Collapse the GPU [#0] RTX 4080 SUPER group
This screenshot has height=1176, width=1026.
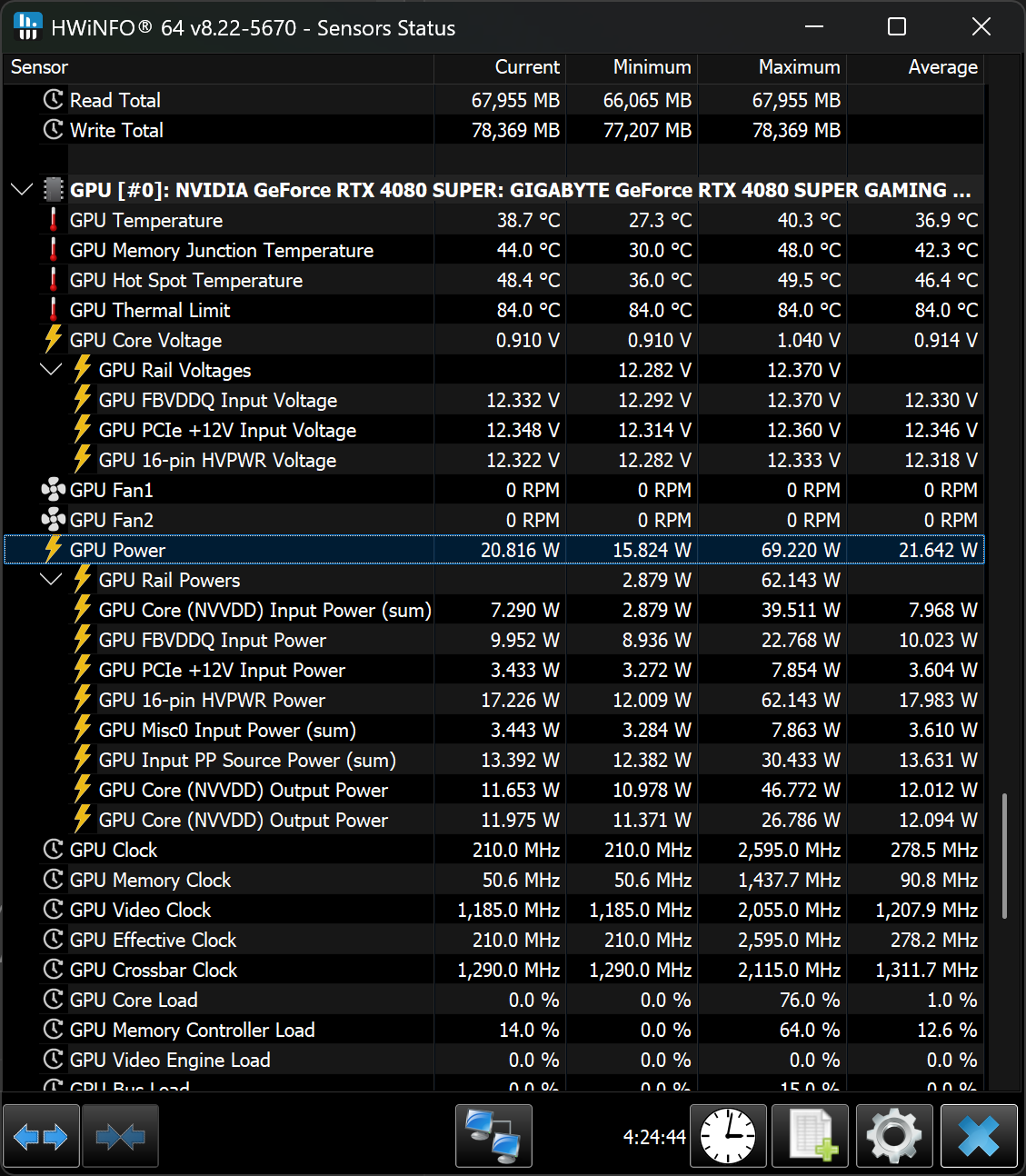(x=22, y=190)
